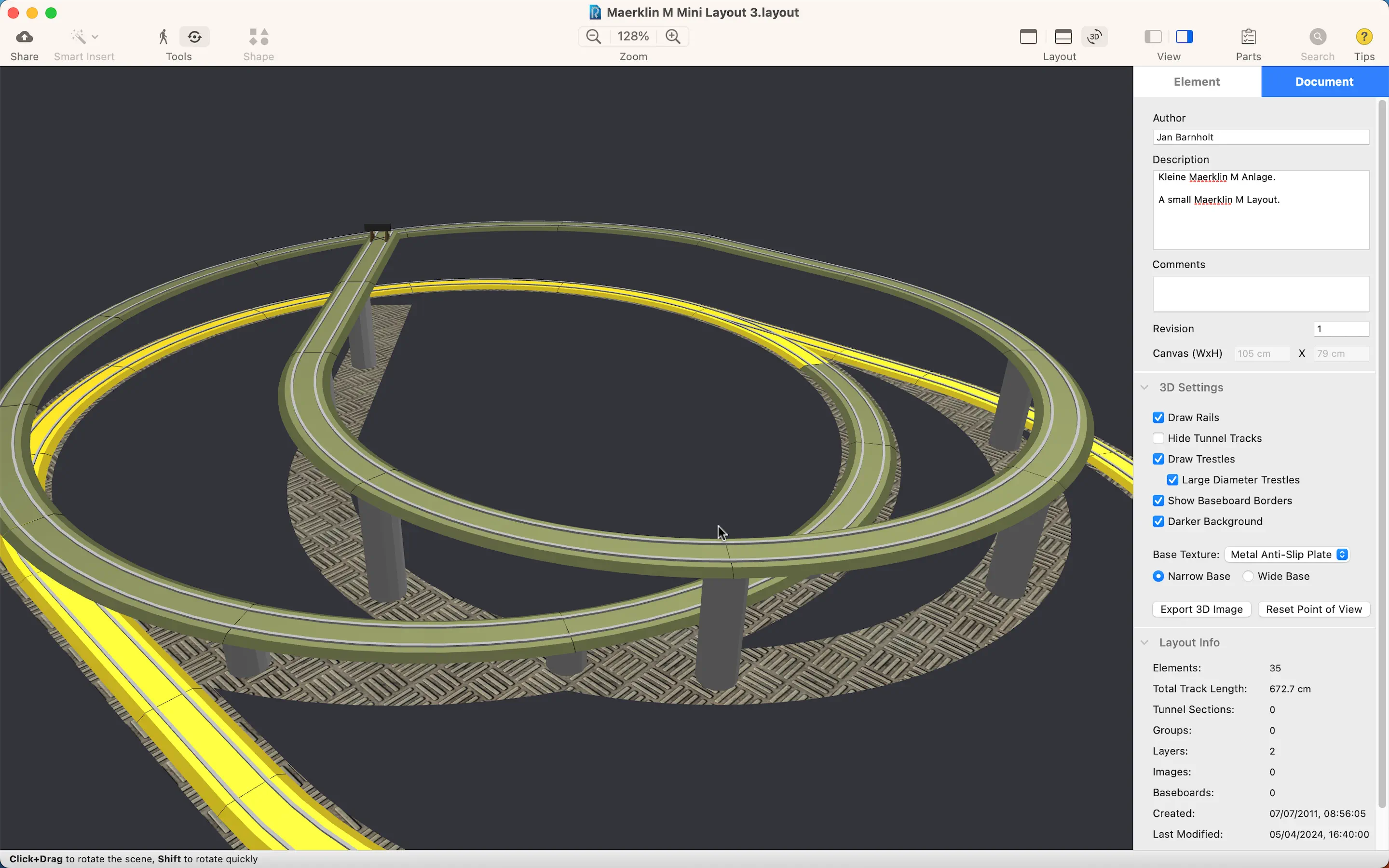Click the Reset Point of View button
The width and height of the screenshot is (1389, 868).
[1314, 609]
